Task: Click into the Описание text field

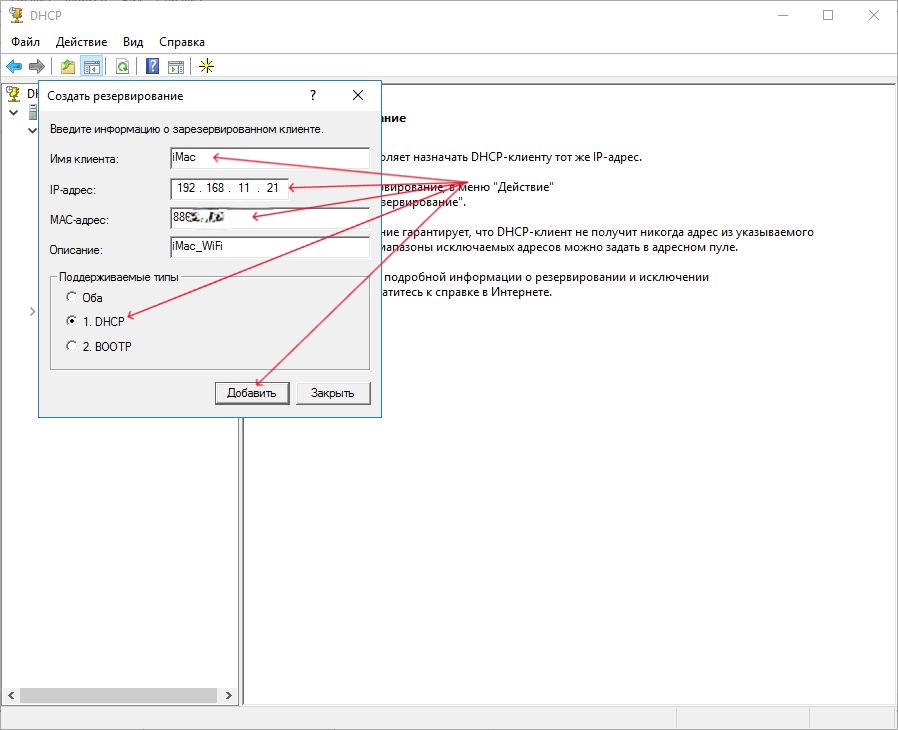Action: 269,247
